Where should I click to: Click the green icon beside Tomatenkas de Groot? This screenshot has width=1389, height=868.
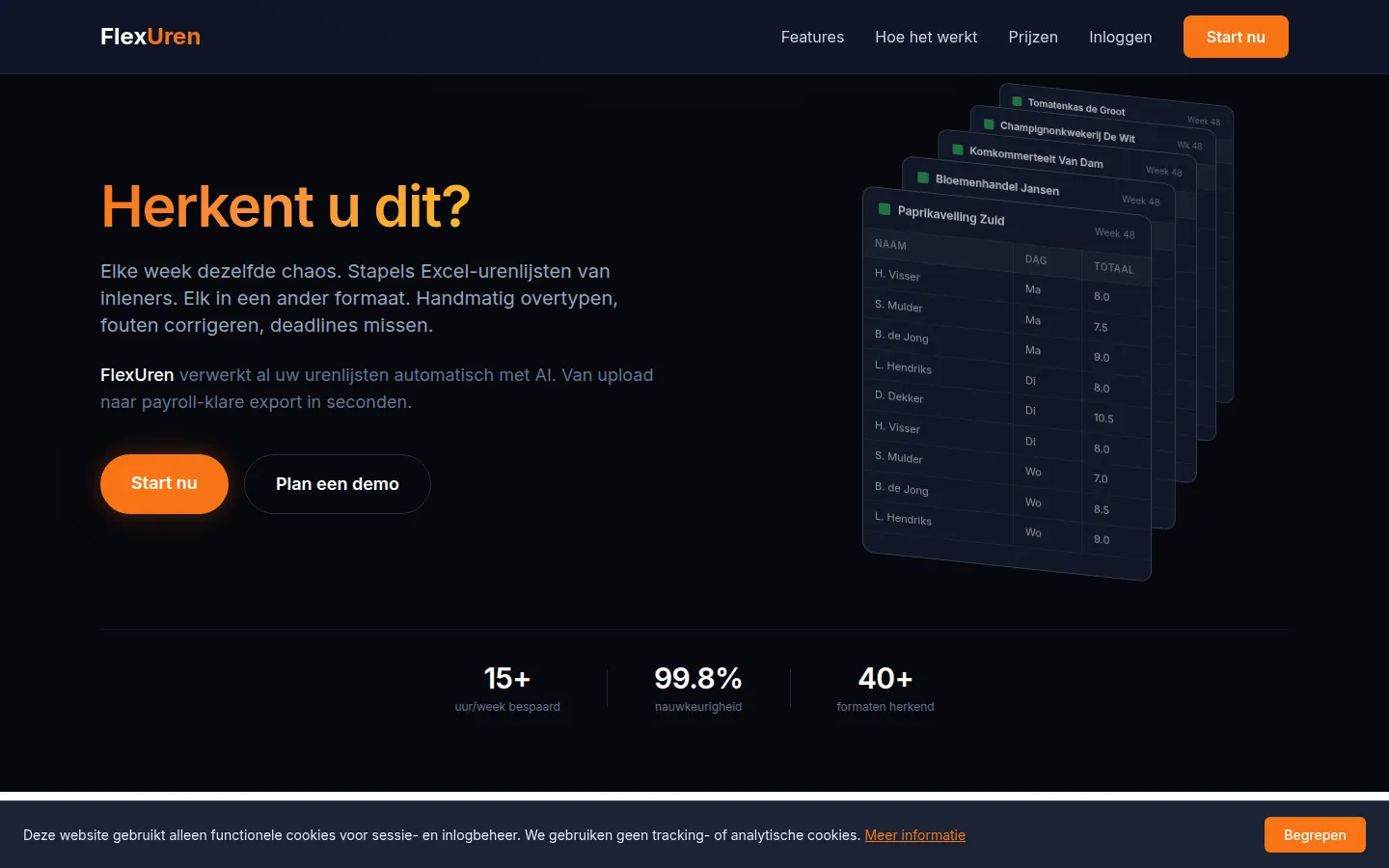click(x=1017, y=101)
